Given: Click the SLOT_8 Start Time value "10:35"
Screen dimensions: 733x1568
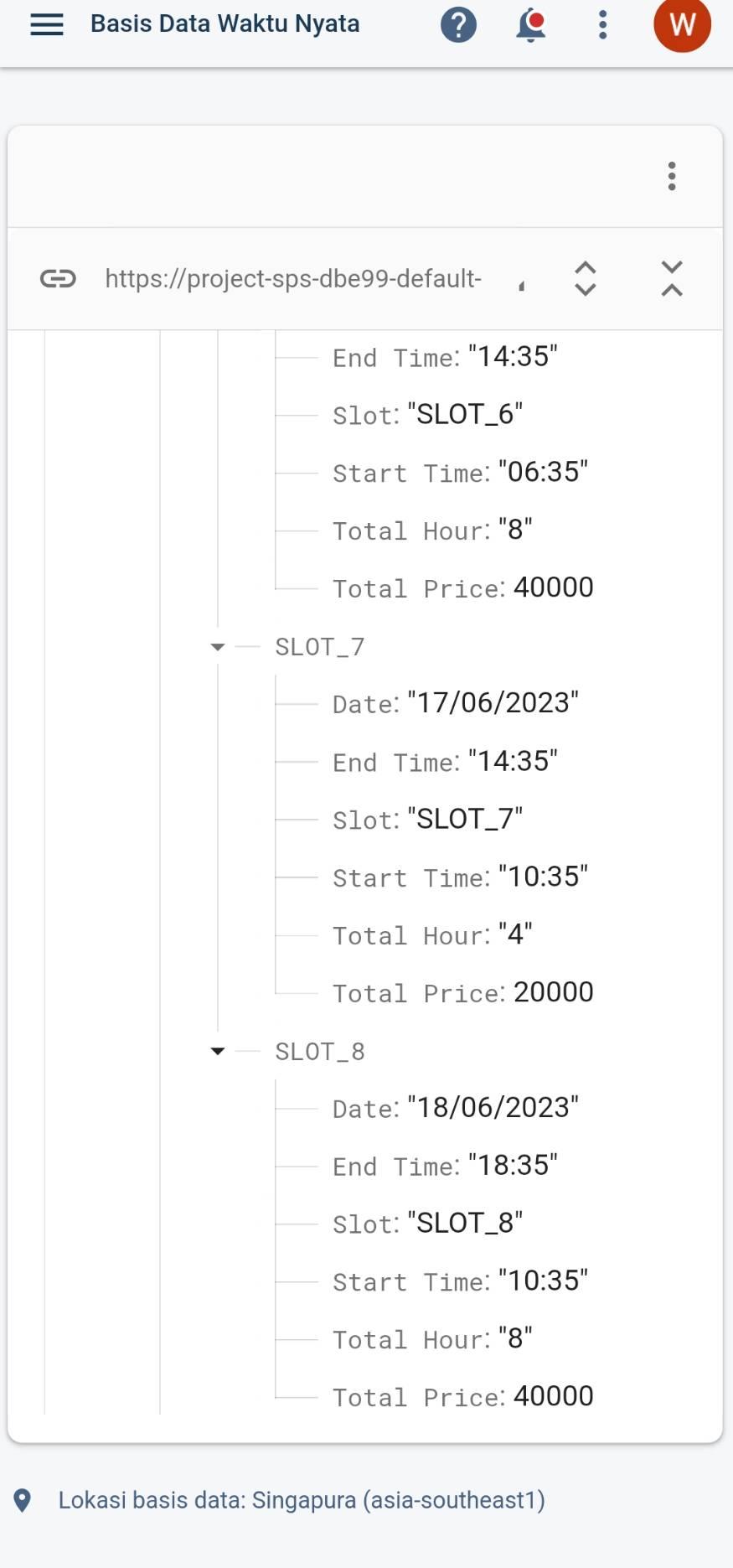Looking at the screenshot, I should click(x=543, y=1281).
